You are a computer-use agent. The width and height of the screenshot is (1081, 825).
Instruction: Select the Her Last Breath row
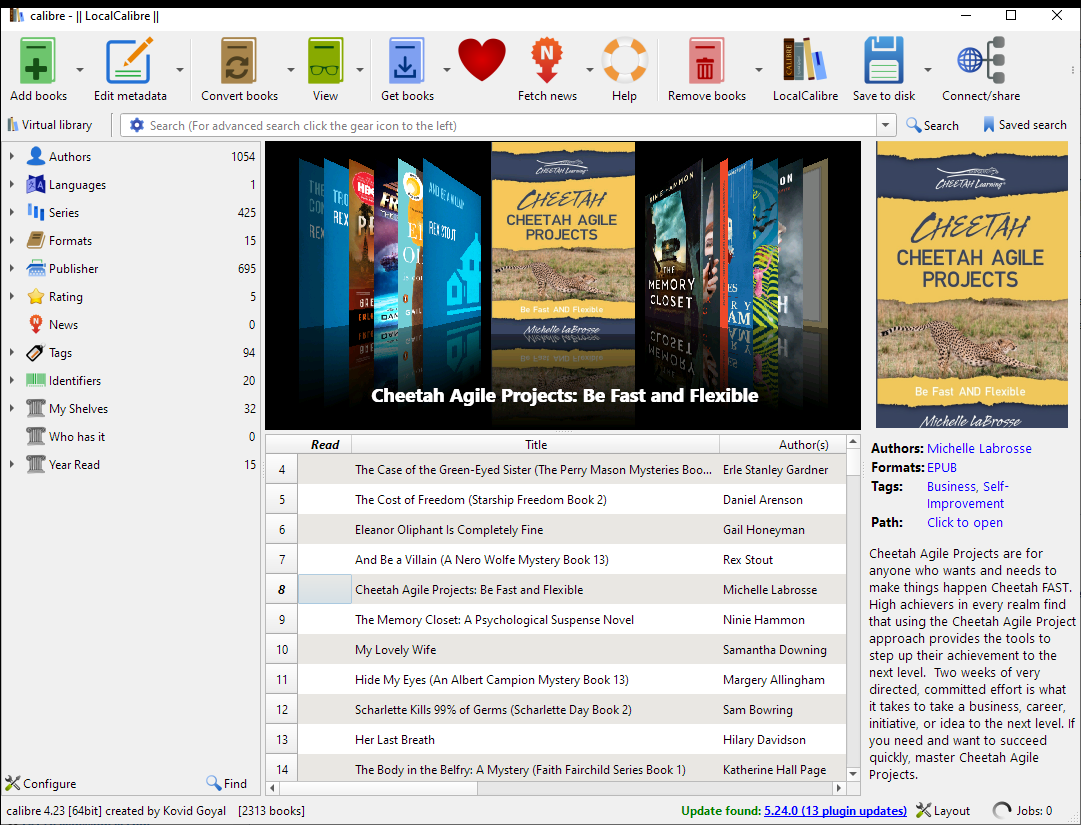[x=556, y=740]
